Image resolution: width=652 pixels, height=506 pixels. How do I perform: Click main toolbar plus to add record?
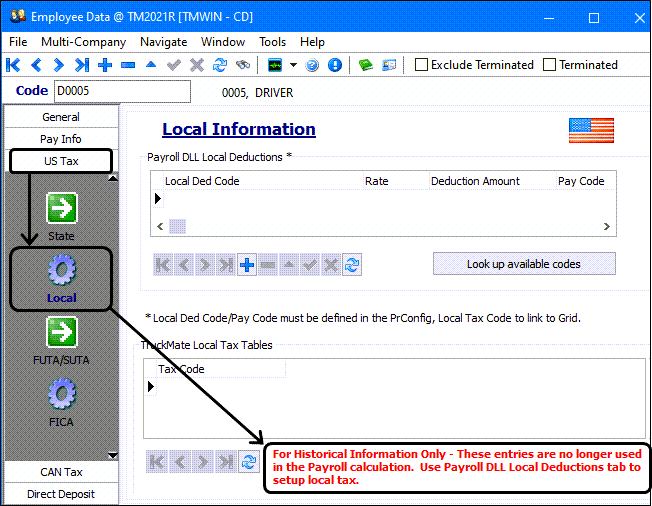click(104, 65)
